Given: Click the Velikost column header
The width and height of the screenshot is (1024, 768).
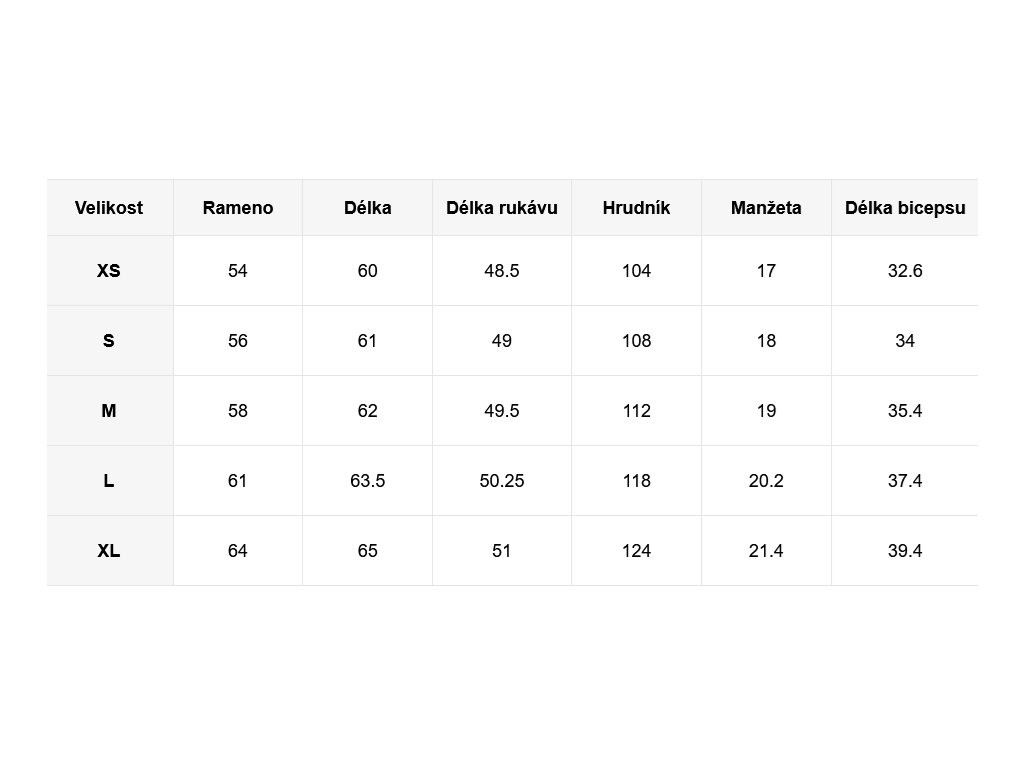Looking at the screenshot, I should point(109,208).
